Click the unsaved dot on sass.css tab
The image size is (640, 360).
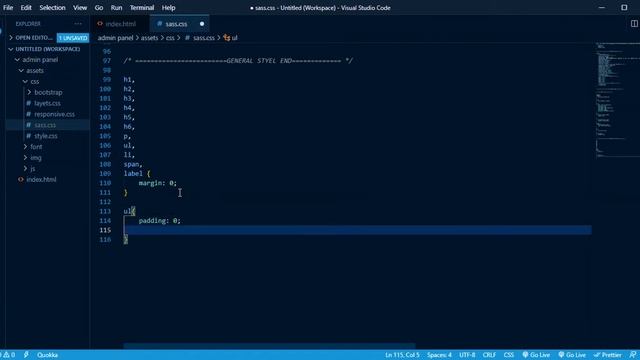click(x=202, y=24)
